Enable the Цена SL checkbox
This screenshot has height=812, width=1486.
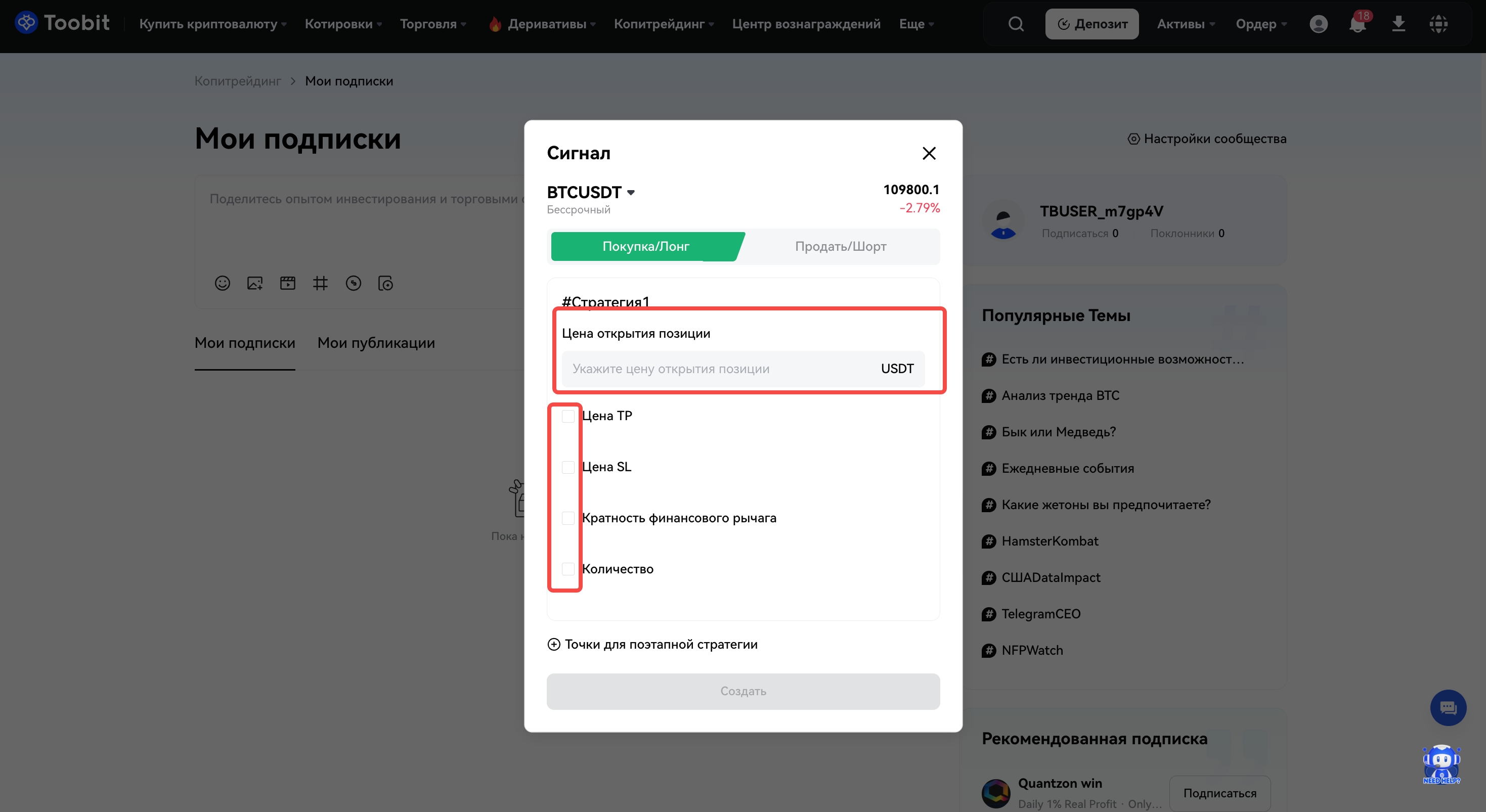(568, 467)
